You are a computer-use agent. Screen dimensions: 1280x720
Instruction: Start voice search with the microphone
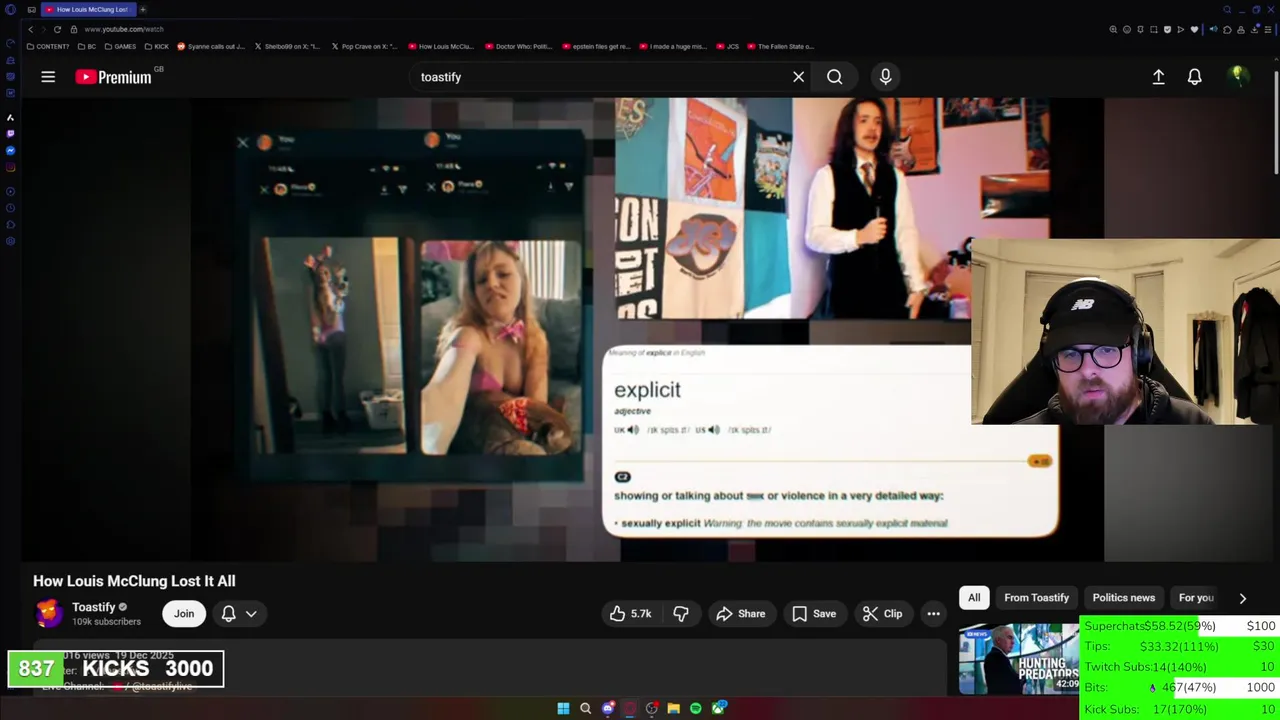coord(885,76)
